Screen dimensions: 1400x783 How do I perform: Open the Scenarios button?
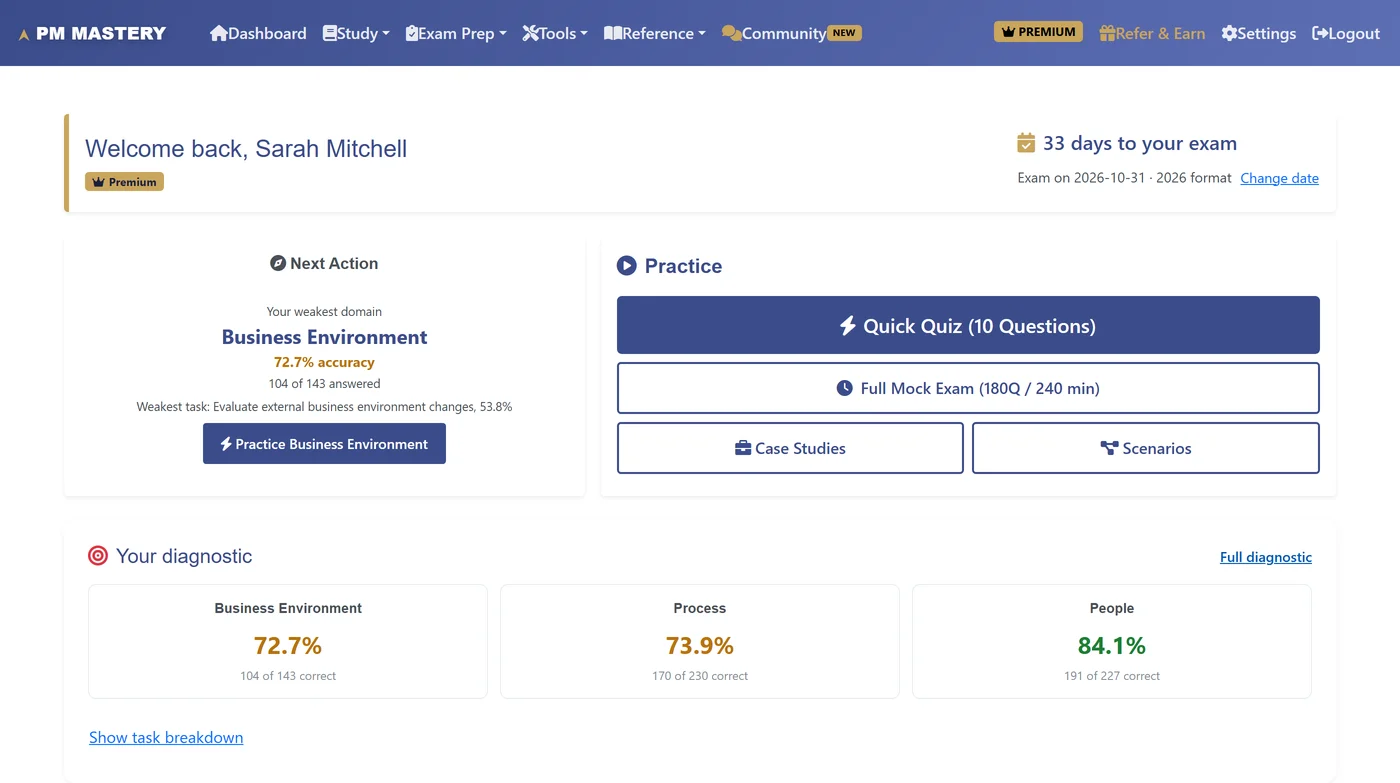(x=1146, y=448)
